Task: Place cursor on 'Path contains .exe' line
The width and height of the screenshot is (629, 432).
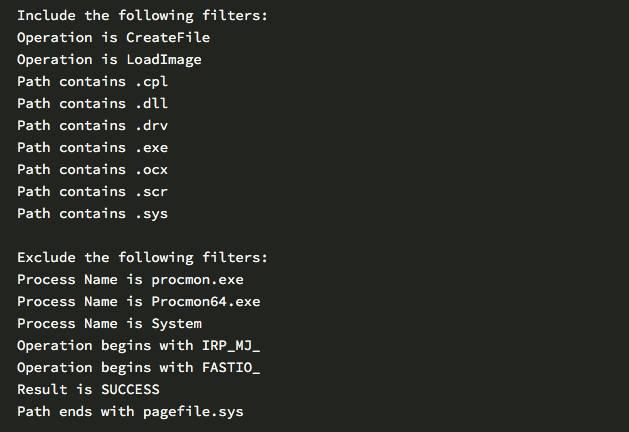Action: point(92,148)
